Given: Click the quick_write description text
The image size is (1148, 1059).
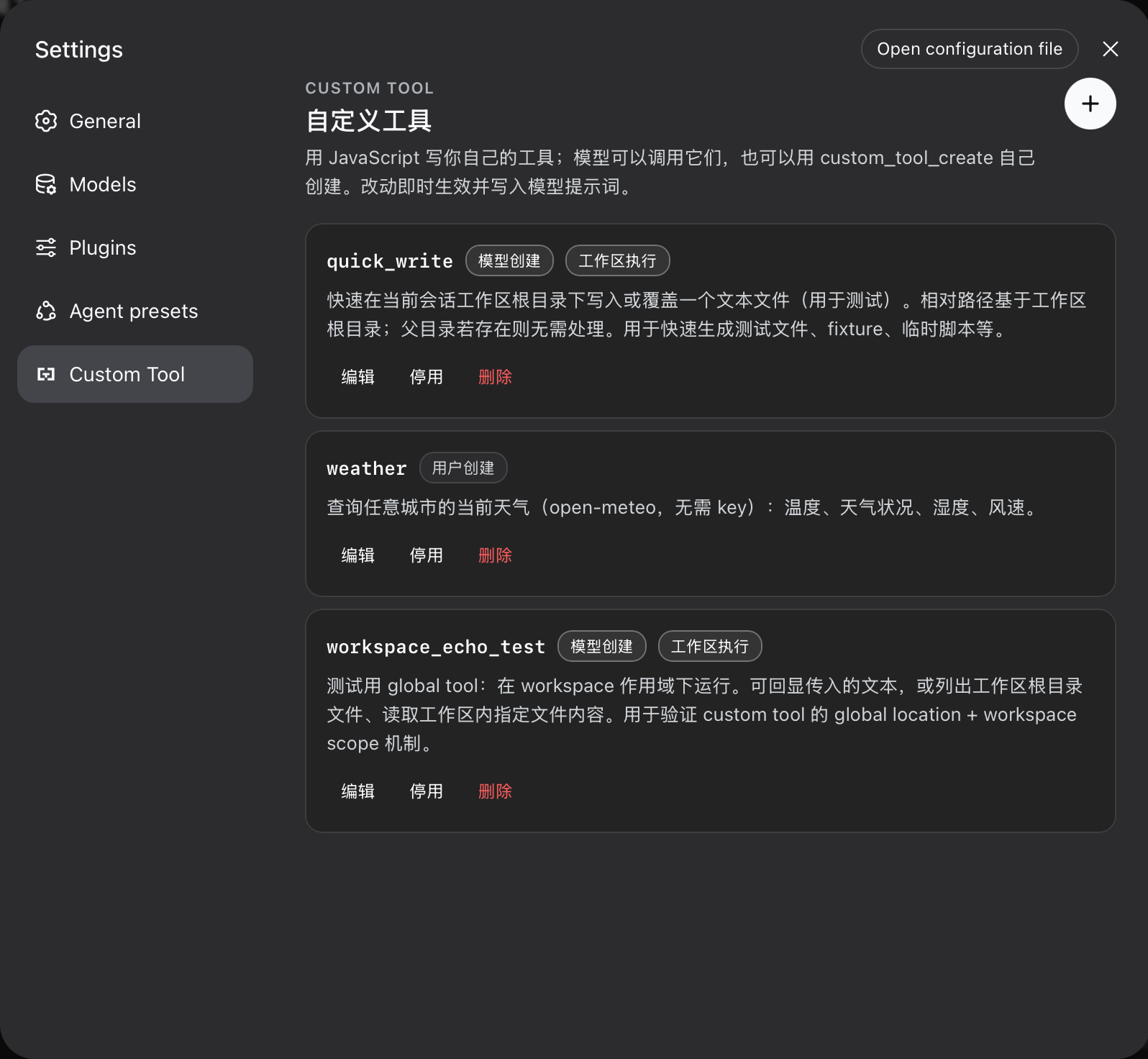Looking at the screenshot, I should (706, 314).
